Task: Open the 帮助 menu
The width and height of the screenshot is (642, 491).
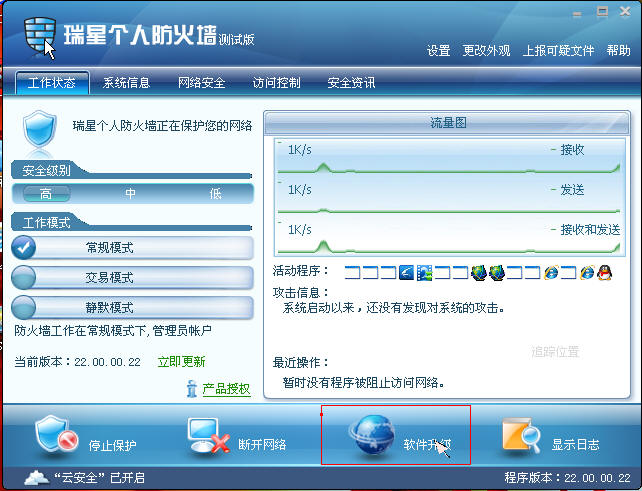Action: tap(618, 51)
